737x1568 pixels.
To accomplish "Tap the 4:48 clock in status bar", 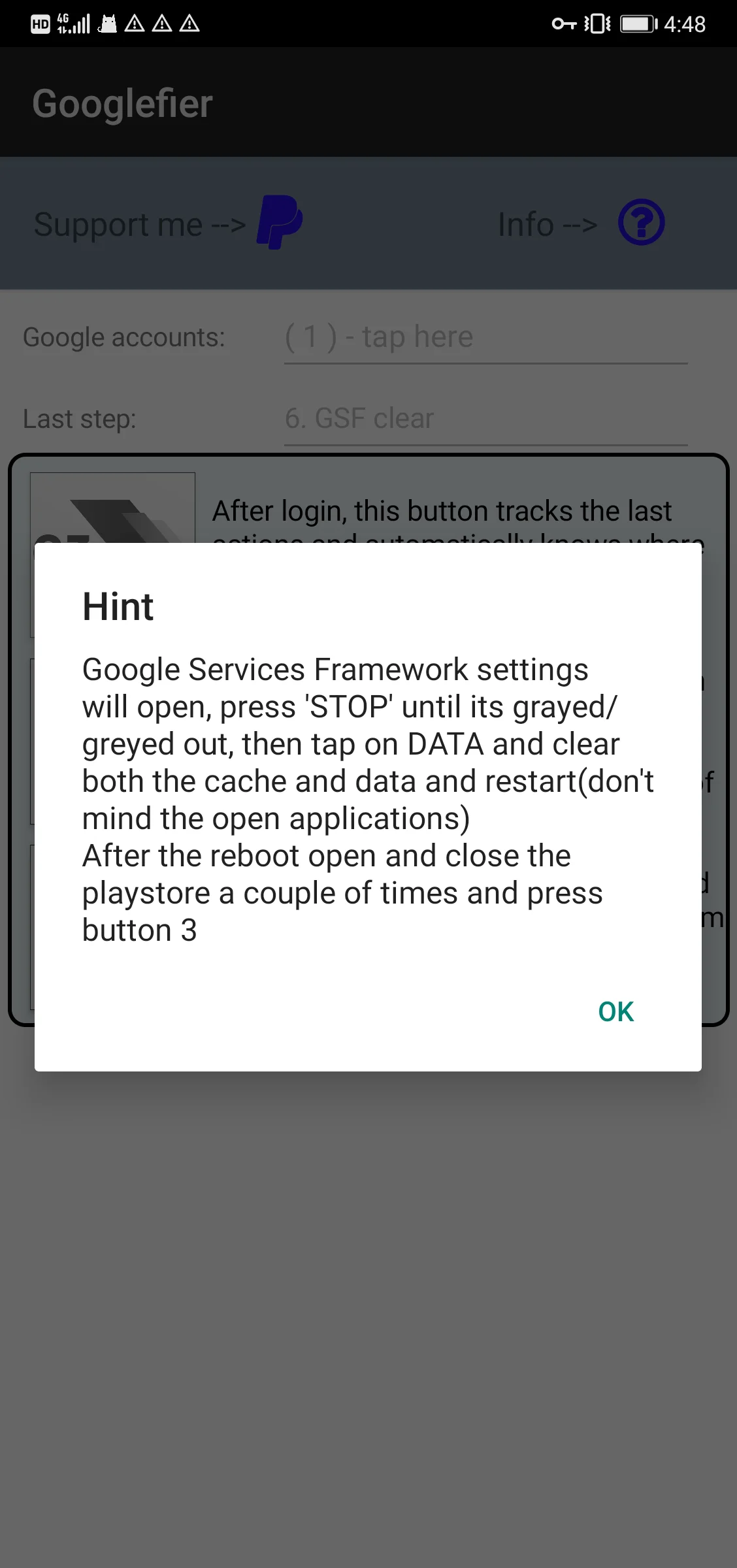I will pyautogui.click(x=685, y=24).
